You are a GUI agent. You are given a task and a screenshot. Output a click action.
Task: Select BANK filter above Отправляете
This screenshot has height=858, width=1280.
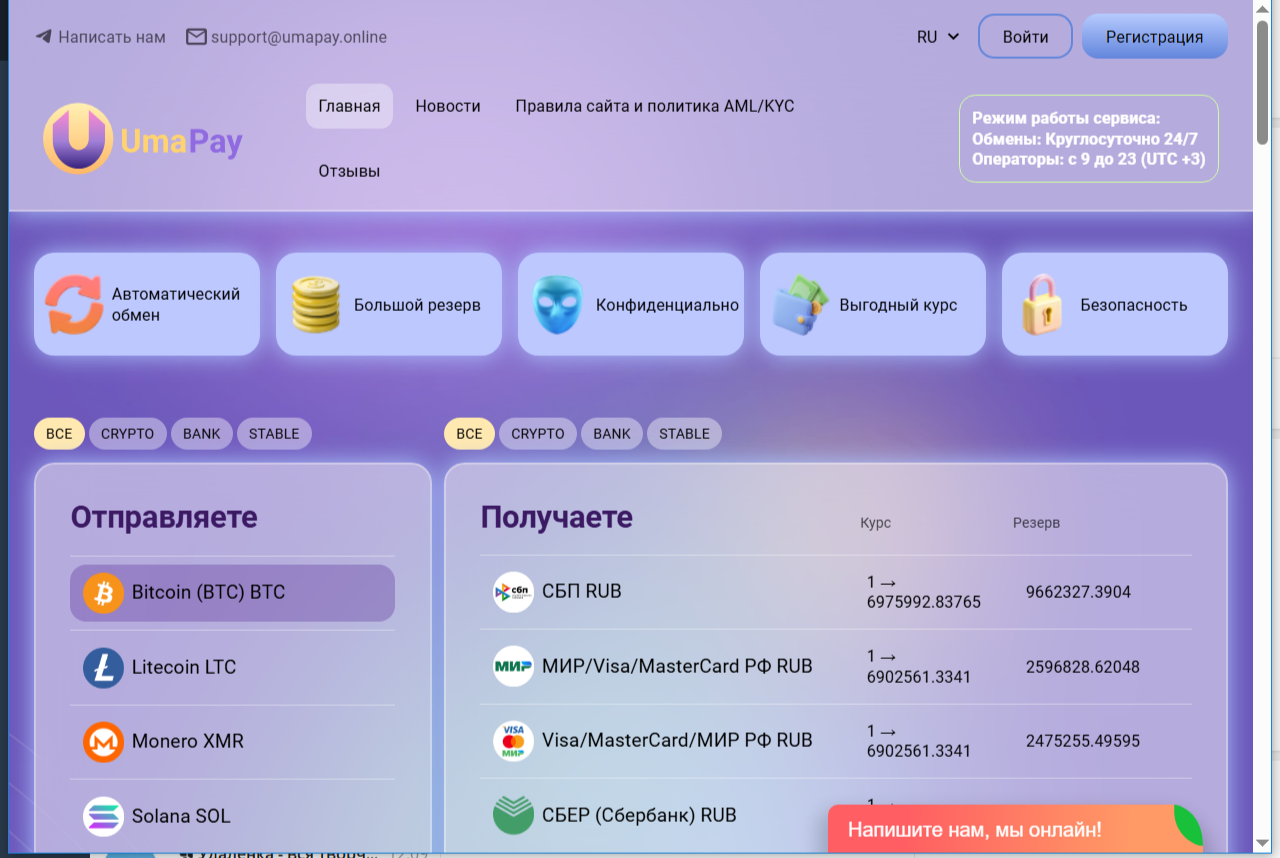[x=202, y=434]
